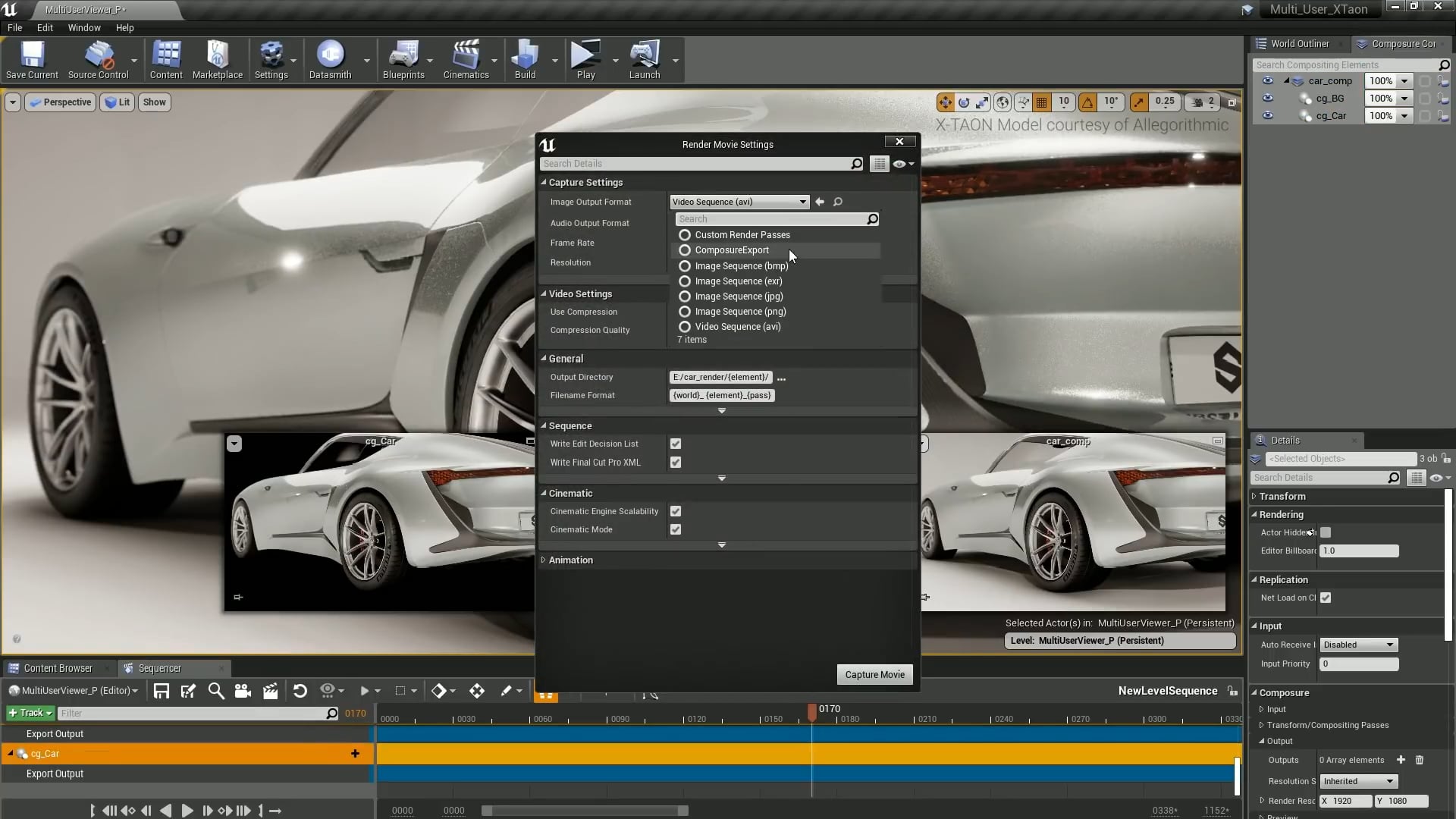Click the Save Current toolbar icon
This screenshot has height=819, width=1456.
(x=32, y=60)
